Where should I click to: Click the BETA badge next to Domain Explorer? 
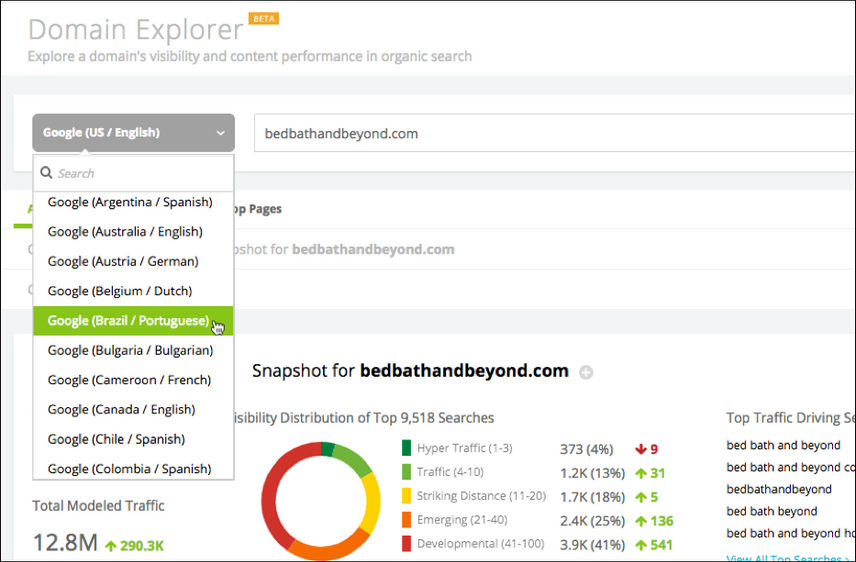(264, 19)
